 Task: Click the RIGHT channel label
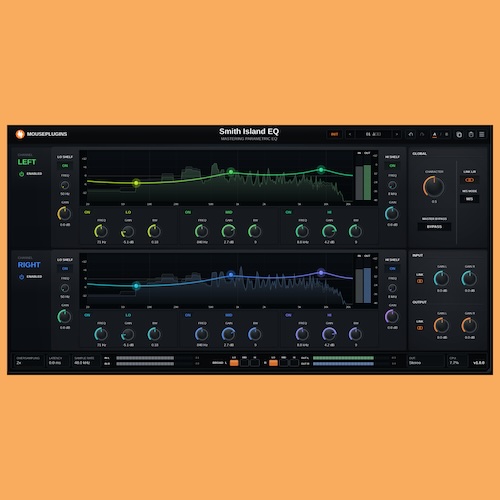[x=29, y=265]
